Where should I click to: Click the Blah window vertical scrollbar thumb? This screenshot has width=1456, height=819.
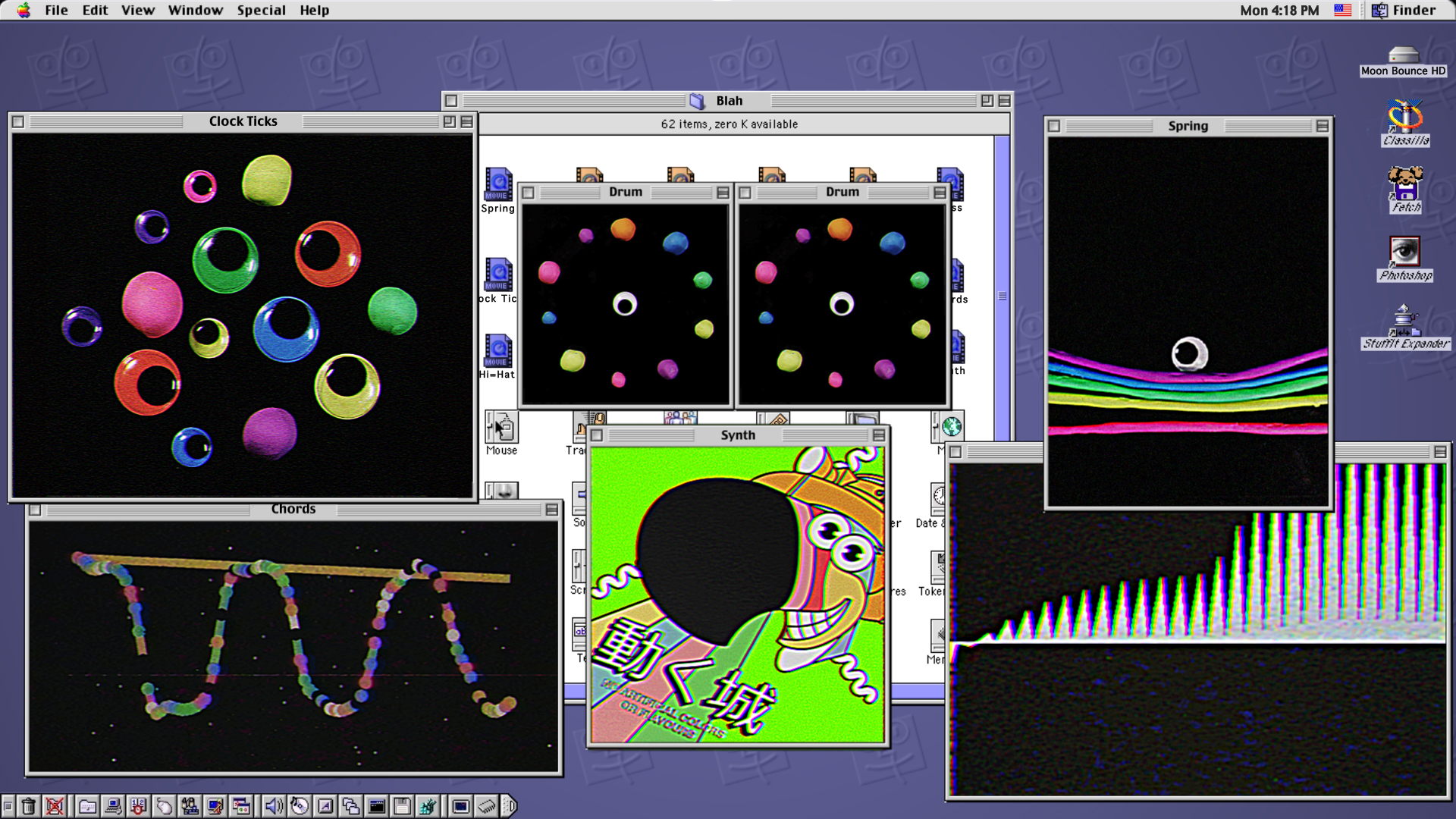1002,296
